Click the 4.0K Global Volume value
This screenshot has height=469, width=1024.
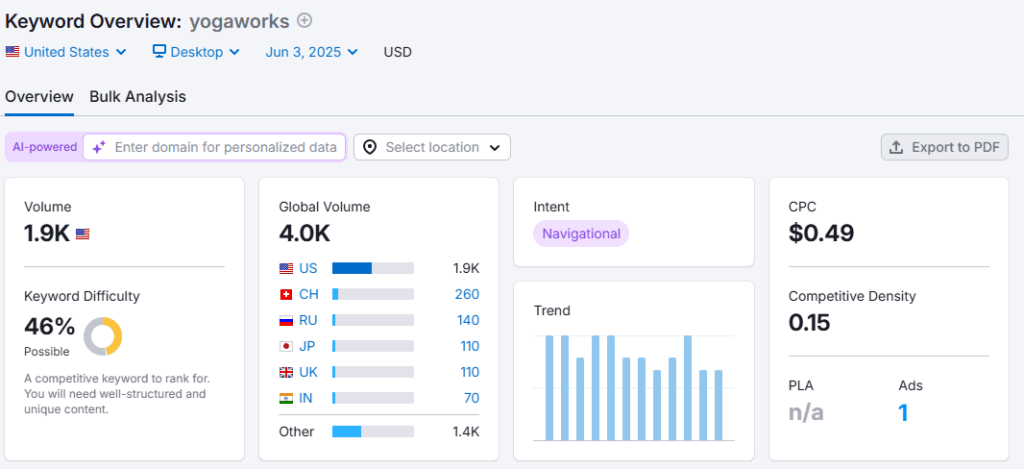304,233
